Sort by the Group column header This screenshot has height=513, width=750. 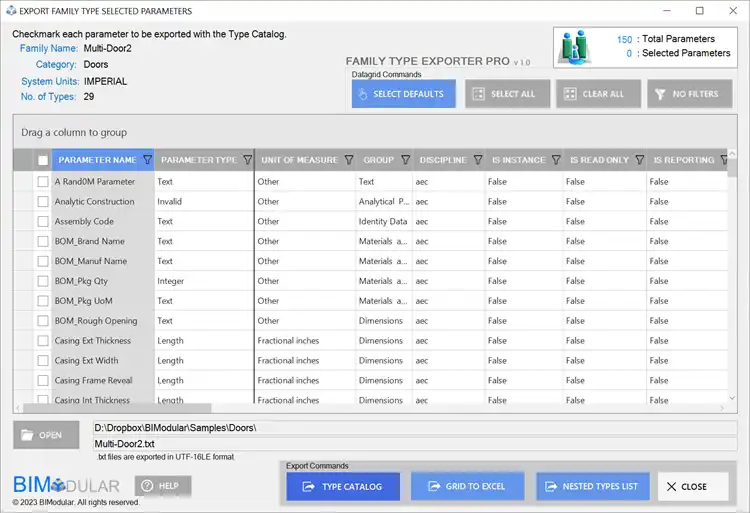pos(378,160)
